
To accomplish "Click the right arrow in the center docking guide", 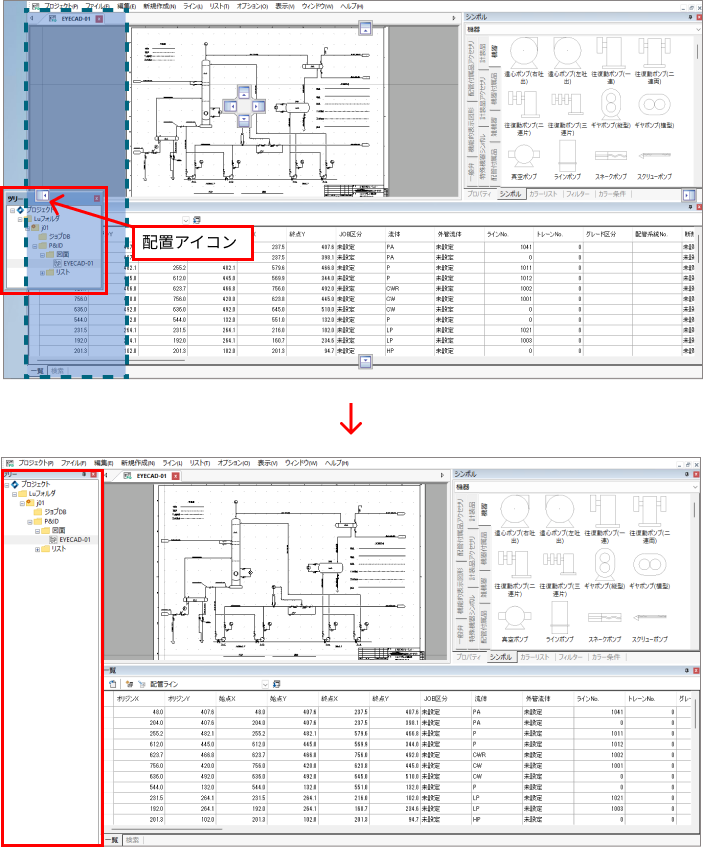I will (x=258, y=105).
